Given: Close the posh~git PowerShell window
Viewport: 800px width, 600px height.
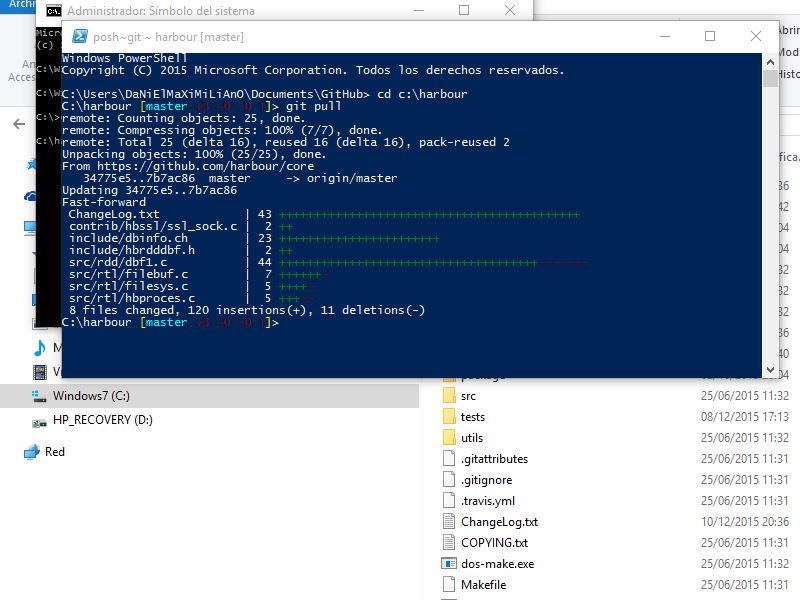Looking at the screenshot, I should (x=755, y=37).
